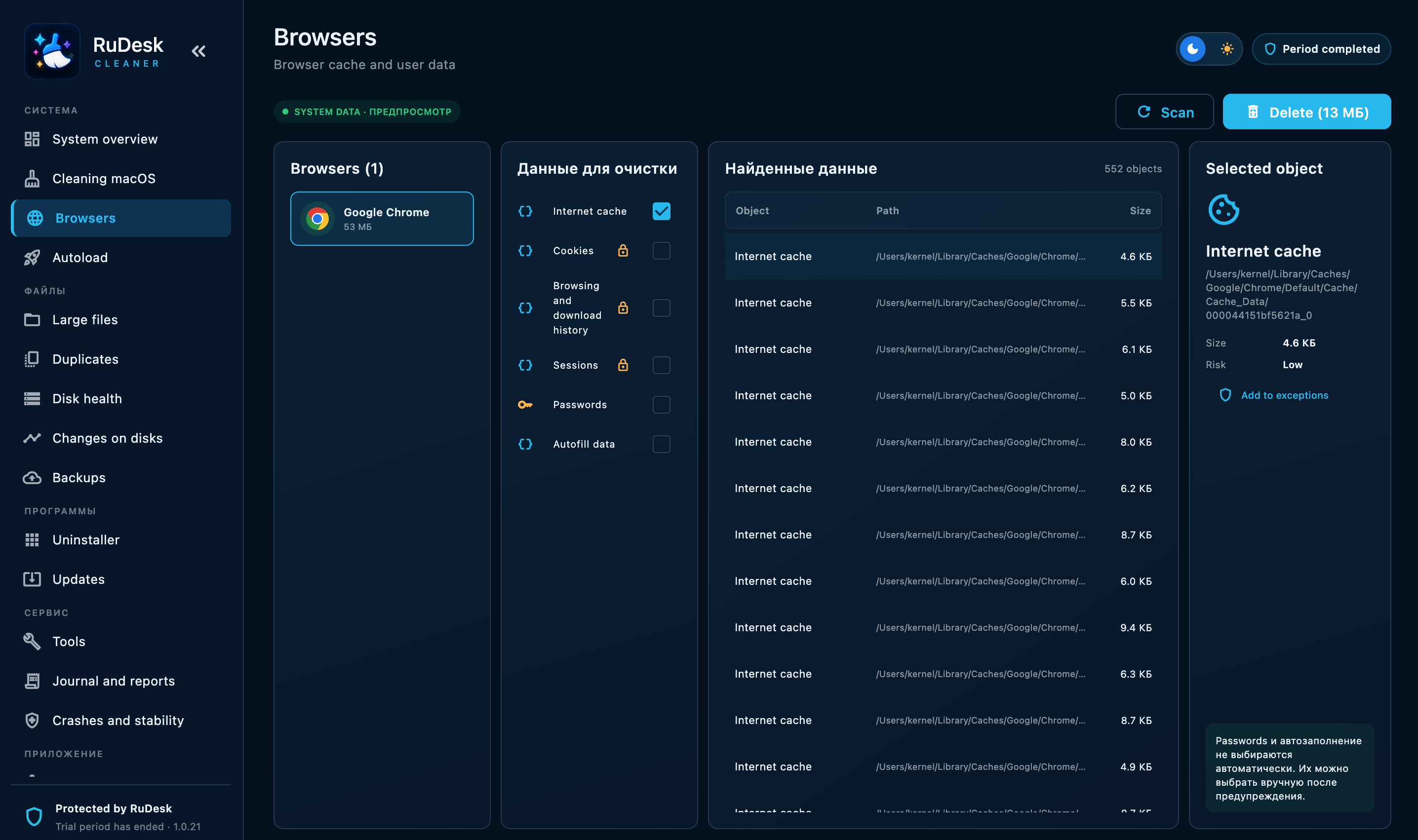Click the Journal and reports icon
This screenshot has height=840, width=1418.
32,681
